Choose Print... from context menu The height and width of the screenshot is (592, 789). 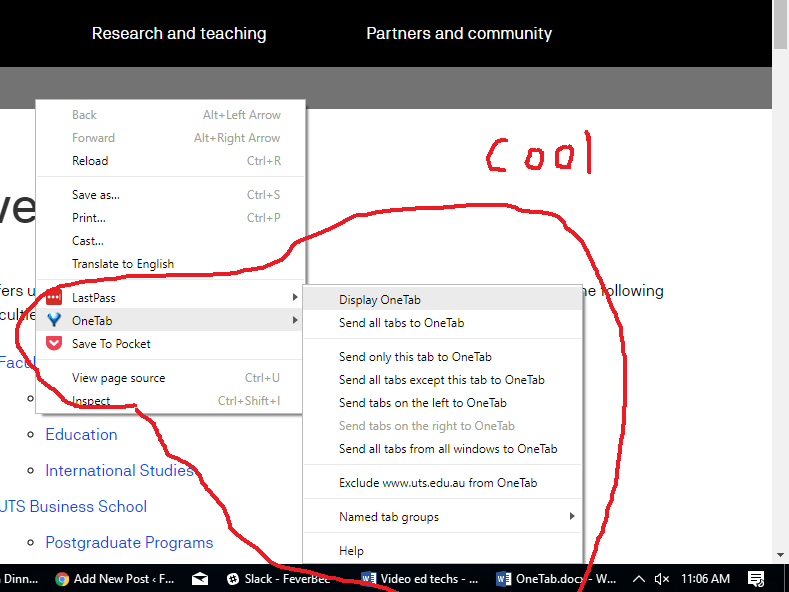[171, 218]
